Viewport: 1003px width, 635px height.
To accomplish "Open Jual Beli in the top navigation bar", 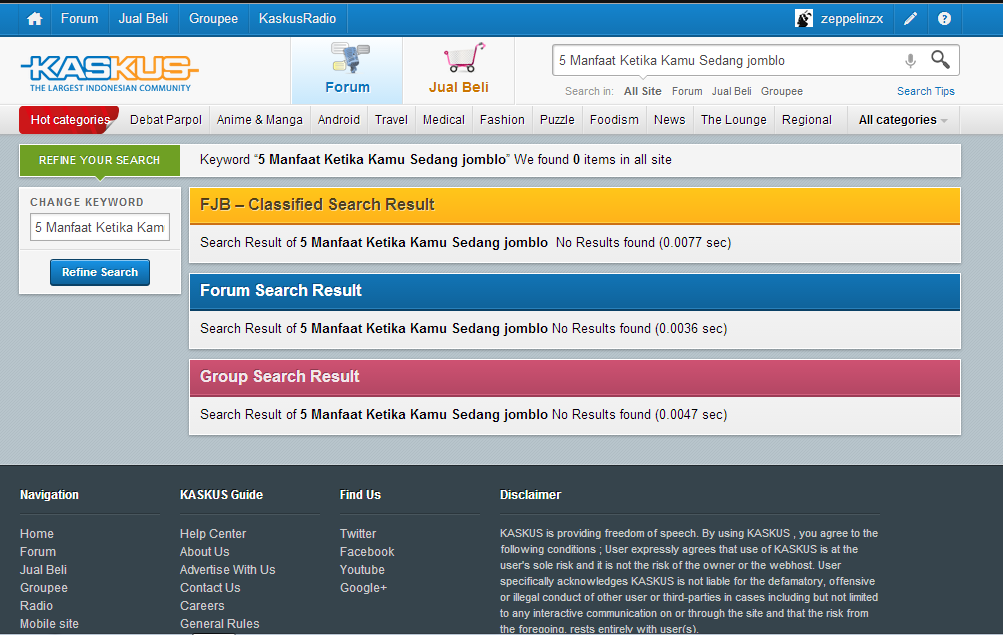I will click(143, 19).
